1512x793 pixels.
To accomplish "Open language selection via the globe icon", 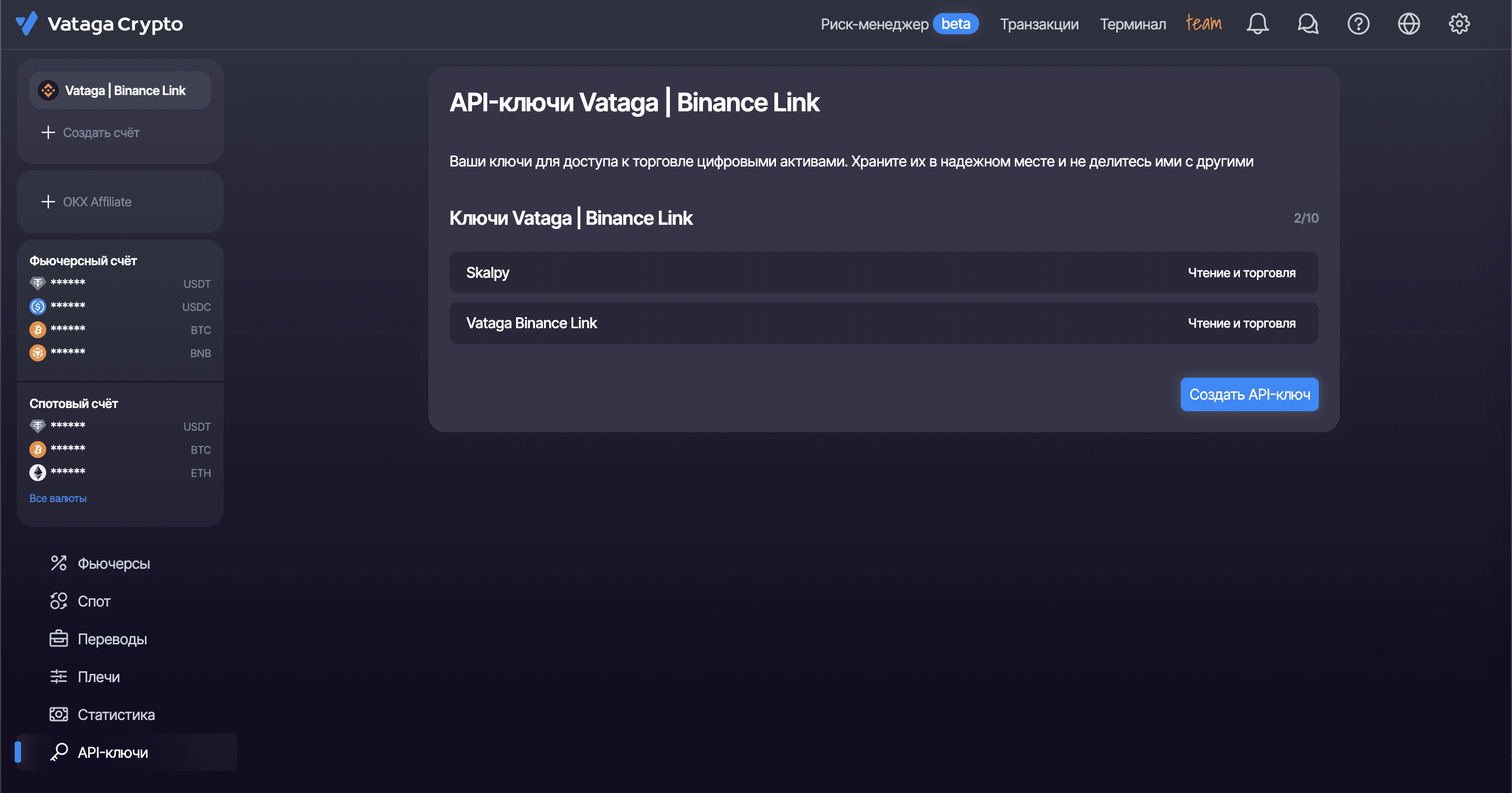I will (1409, 24).
